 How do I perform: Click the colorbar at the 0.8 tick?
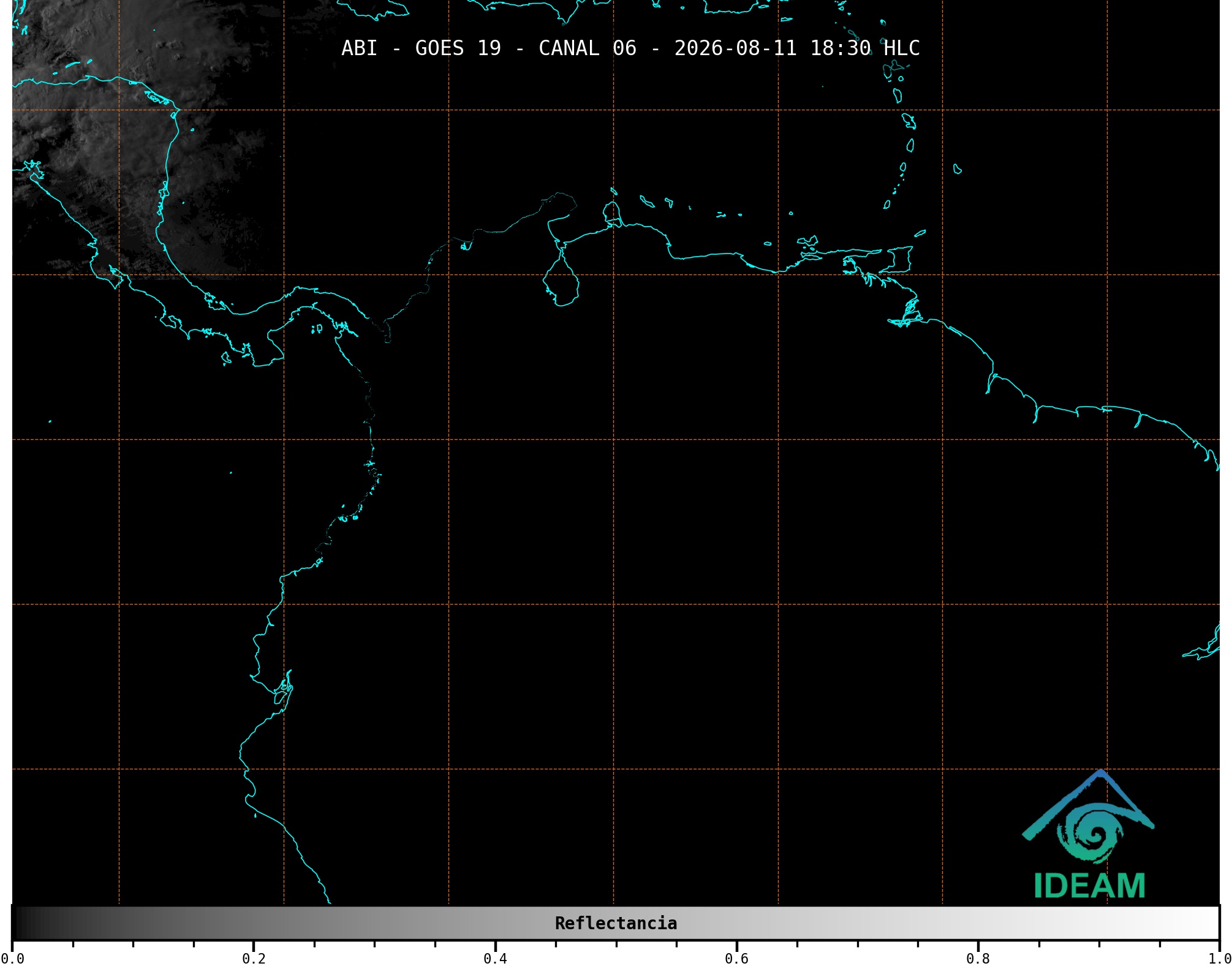click(x=978, y=923)
